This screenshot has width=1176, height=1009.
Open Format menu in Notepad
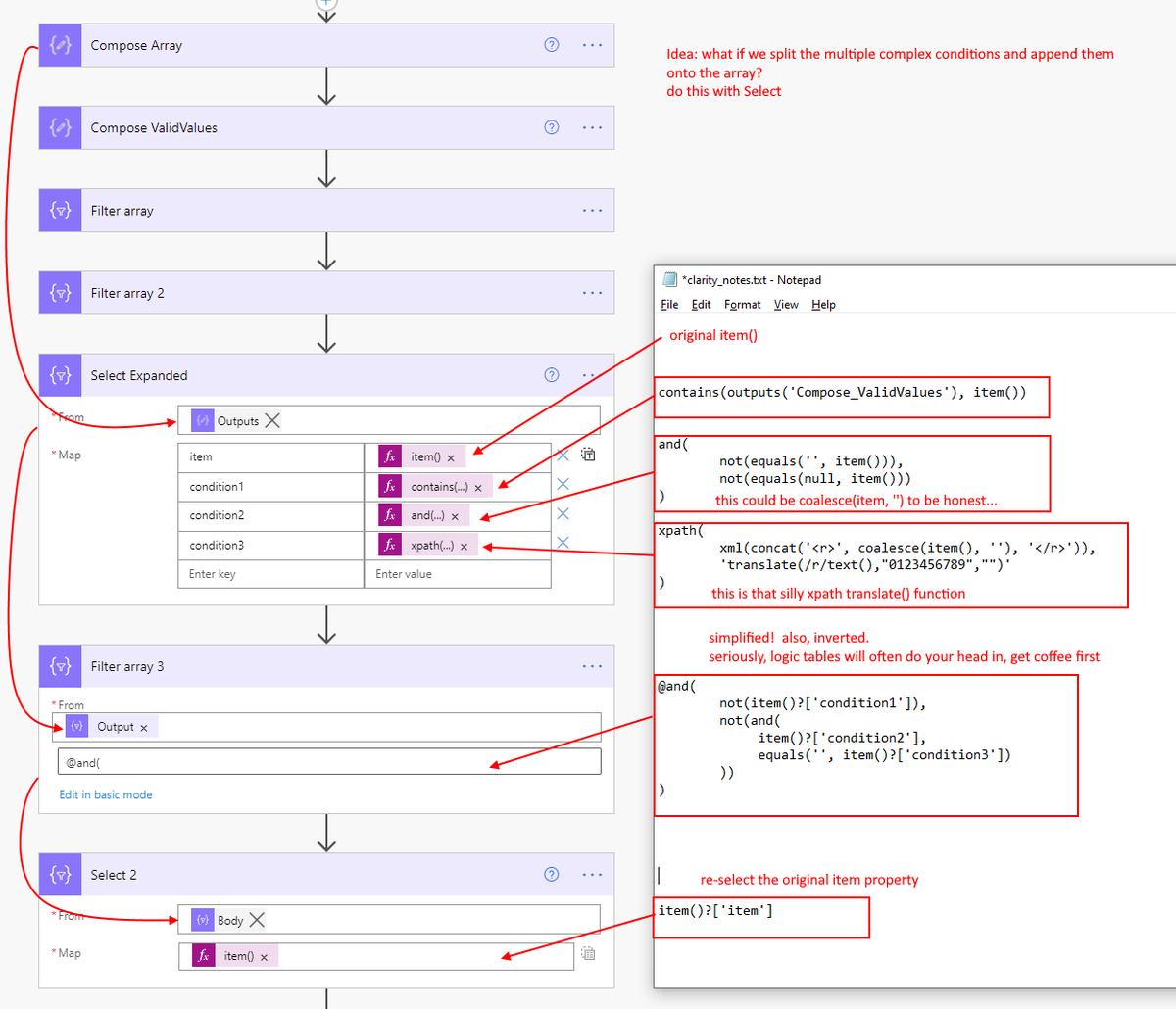coord(743,305)
